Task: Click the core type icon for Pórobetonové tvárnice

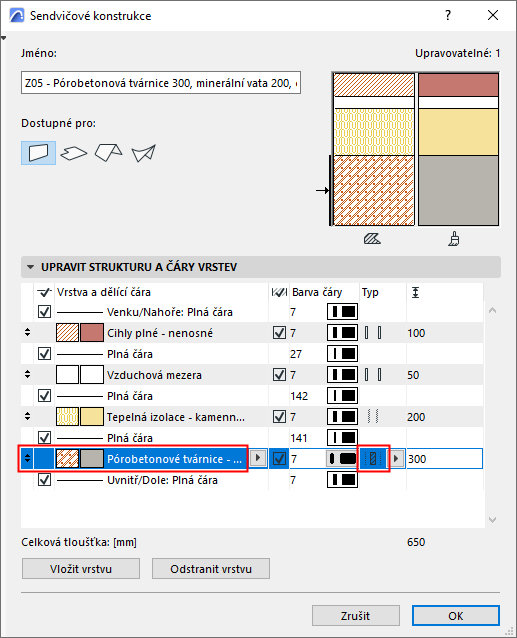Action: tap(373, 459)
